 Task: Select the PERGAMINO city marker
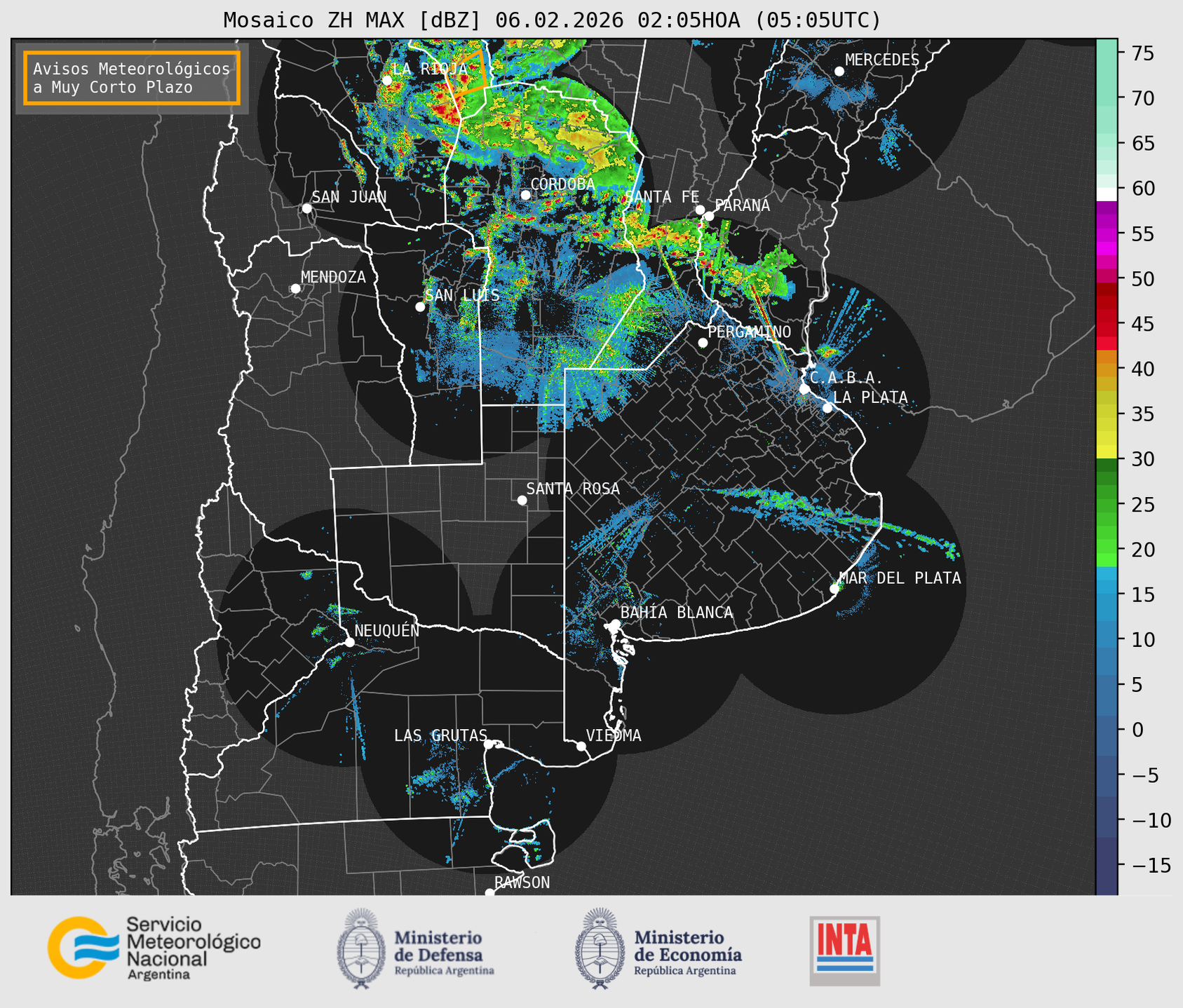tap(703, 343)
